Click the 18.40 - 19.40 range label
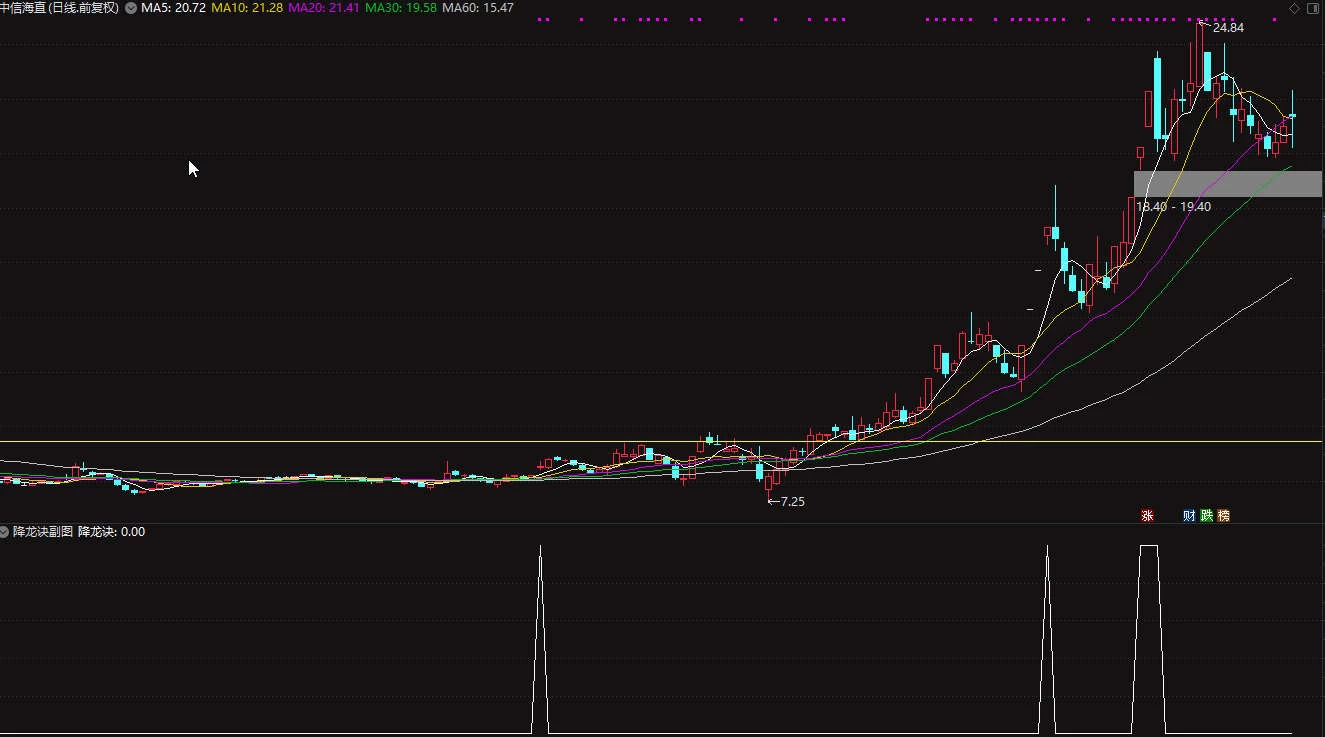The width and height of the screenshot is (1325, 737). coord(1173,207)
